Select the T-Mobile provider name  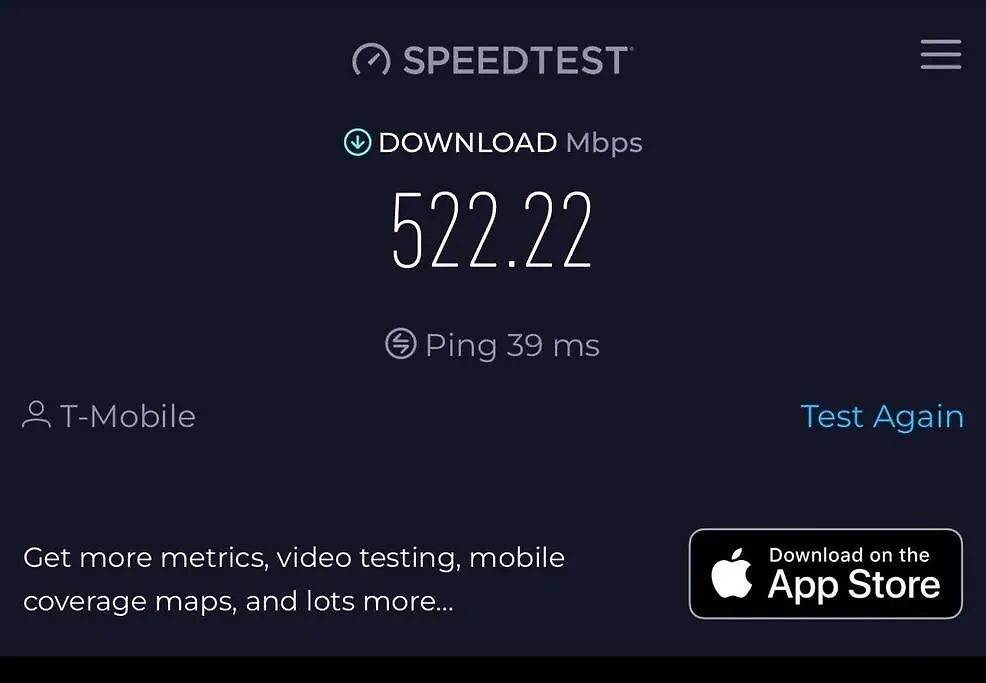pyautogui.click(x=128, y=416)
